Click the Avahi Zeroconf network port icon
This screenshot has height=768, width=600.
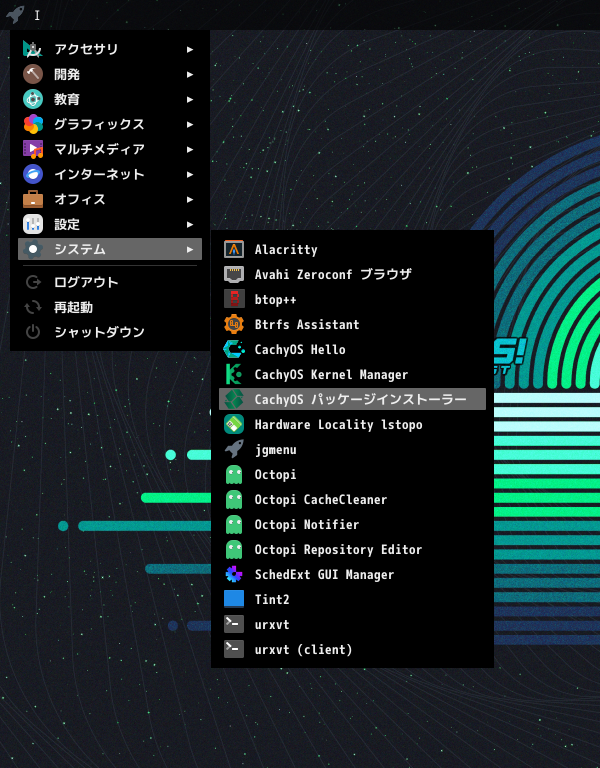click(x=234, y=274)
